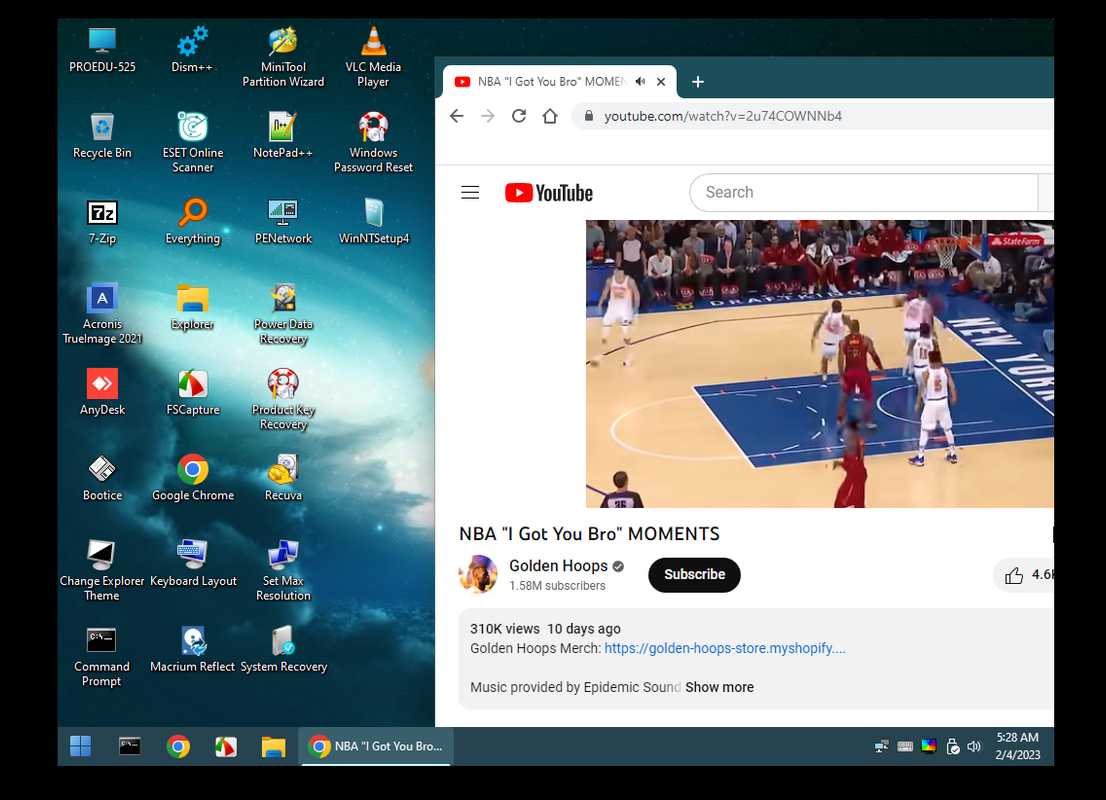Click the Chrome home button

point(549,116)
